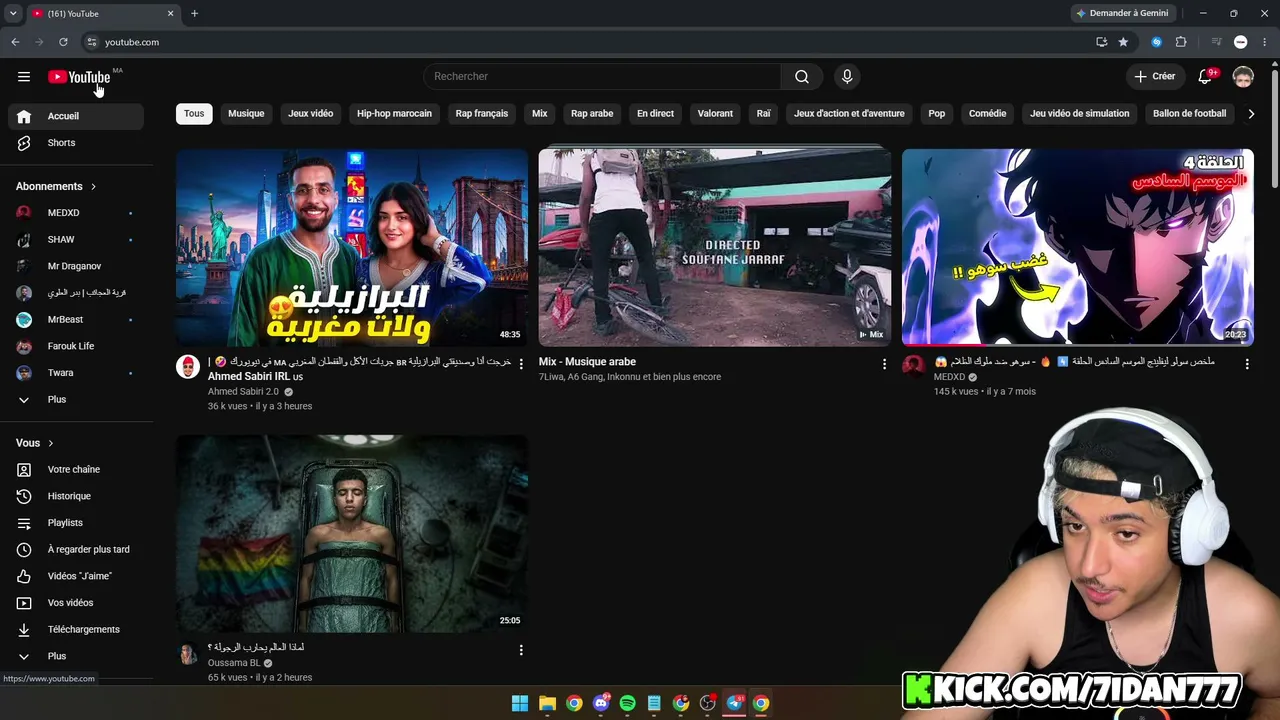The width and height of the screenshot is (1280, 720).
Task: Open options menu for Ahmed Sabiri IRL video
Action: pos(521,364)
